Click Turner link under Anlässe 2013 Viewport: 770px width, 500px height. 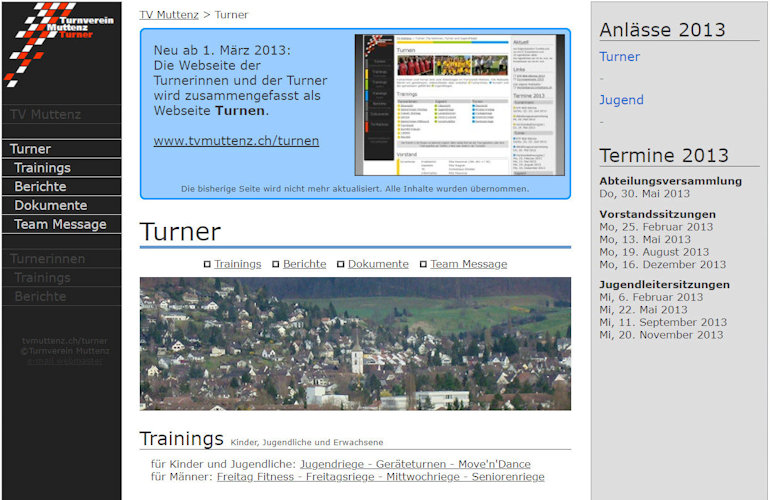(x=619, y=57)
